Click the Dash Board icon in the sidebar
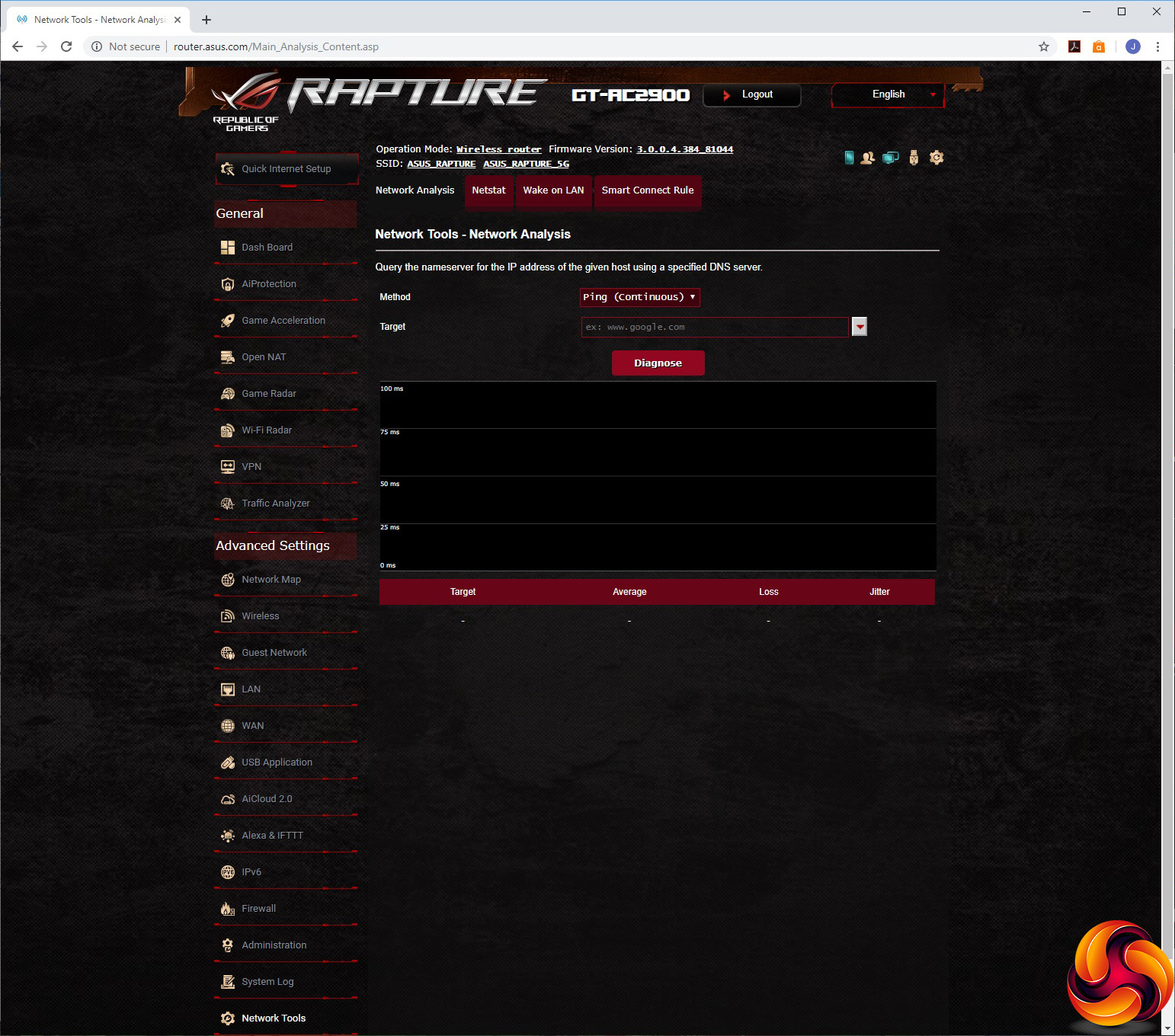Image resolution: width=1175 pixels, height=1036 pixels. (x=227, y=247)
